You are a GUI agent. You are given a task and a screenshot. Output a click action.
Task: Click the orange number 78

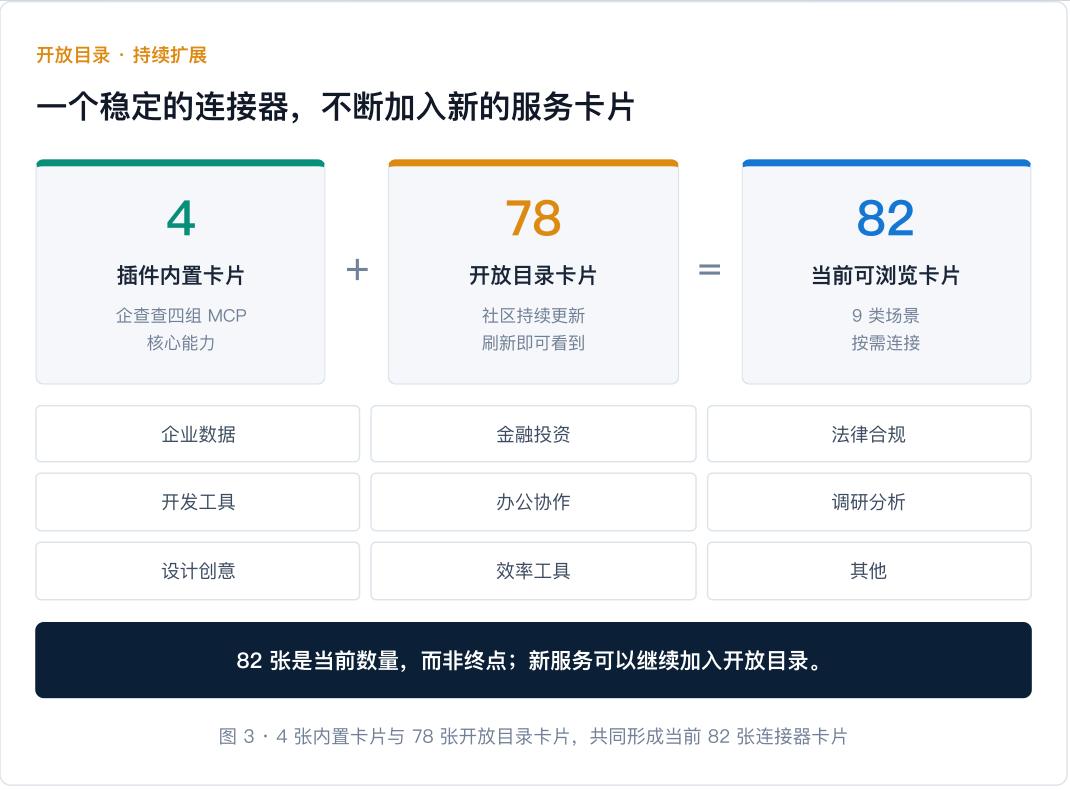(x=533, y=218)
